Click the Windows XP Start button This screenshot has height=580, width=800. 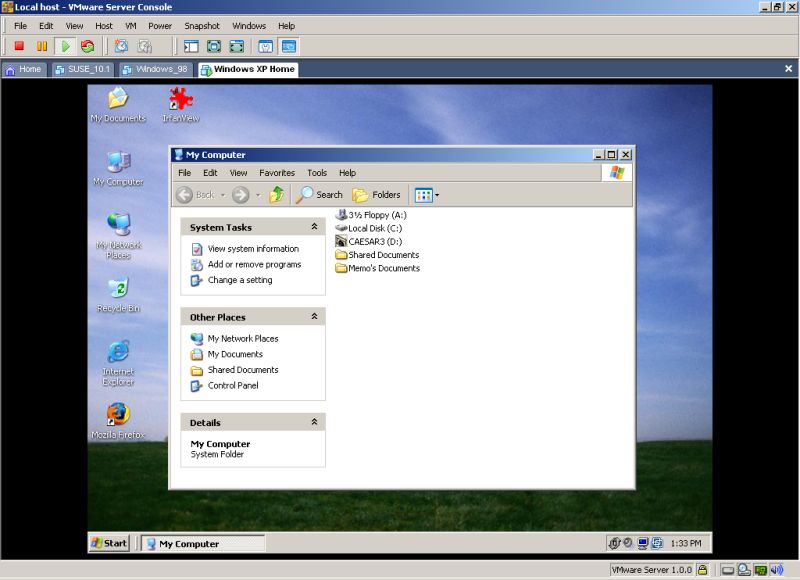[109, 544]
